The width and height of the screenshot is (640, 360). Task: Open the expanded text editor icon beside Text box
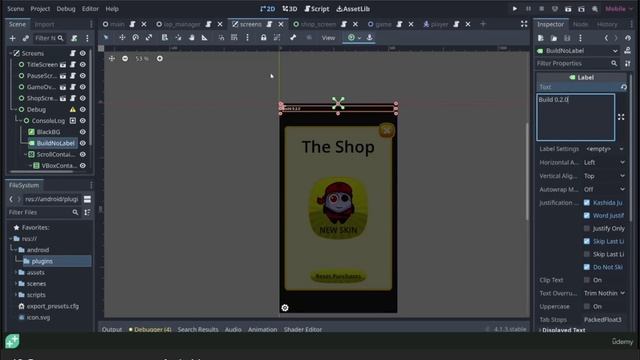(x=621, y=117)
